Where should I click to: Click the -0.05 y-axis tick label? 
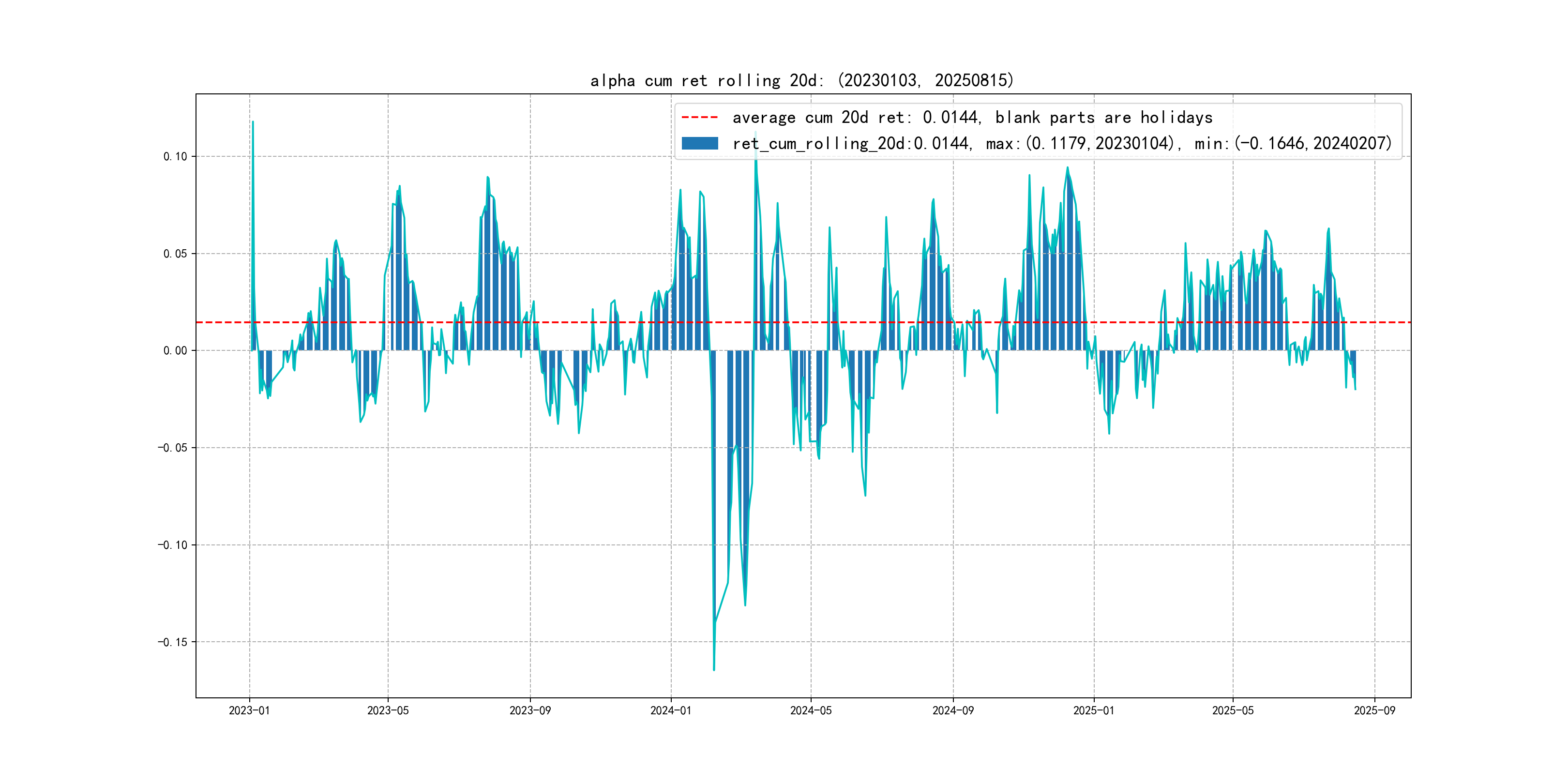[172, 448]
